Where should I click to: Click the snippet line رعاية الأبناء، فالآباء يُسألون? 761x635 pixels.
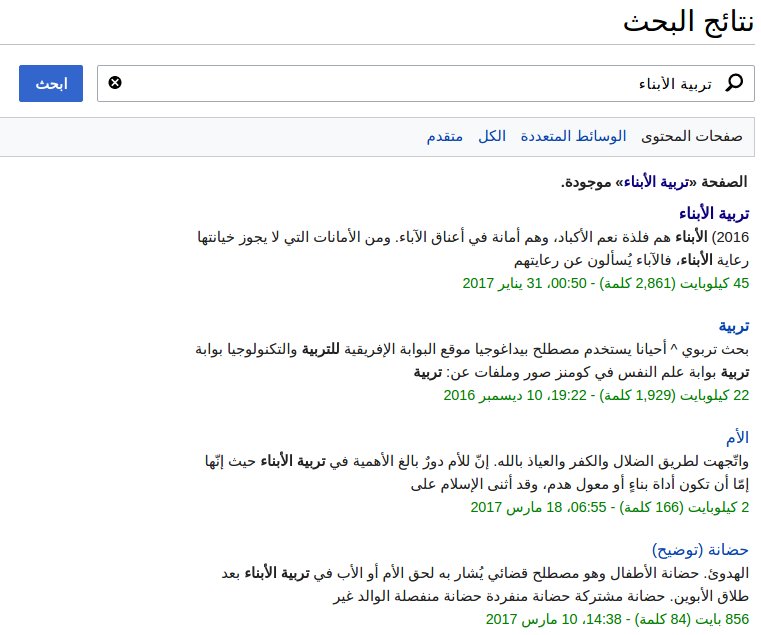631,261
